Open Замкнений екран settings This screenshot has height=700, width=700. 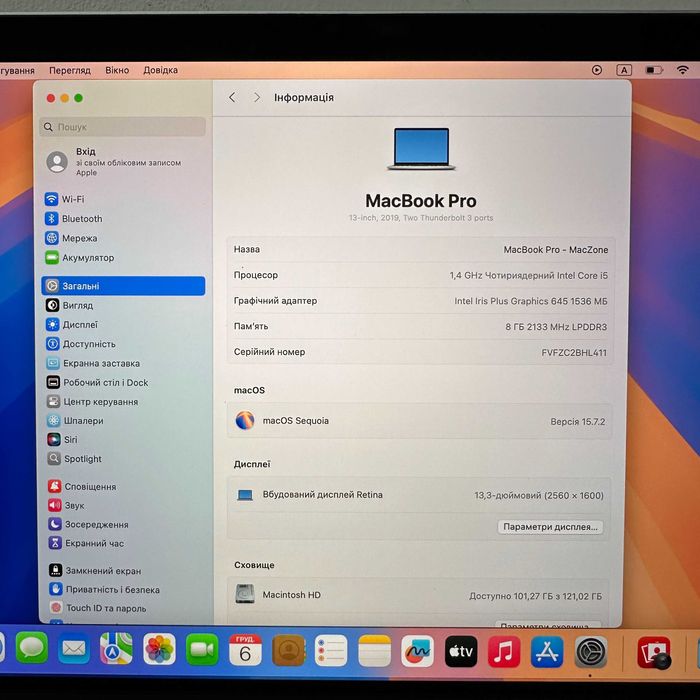pos(95,571)
